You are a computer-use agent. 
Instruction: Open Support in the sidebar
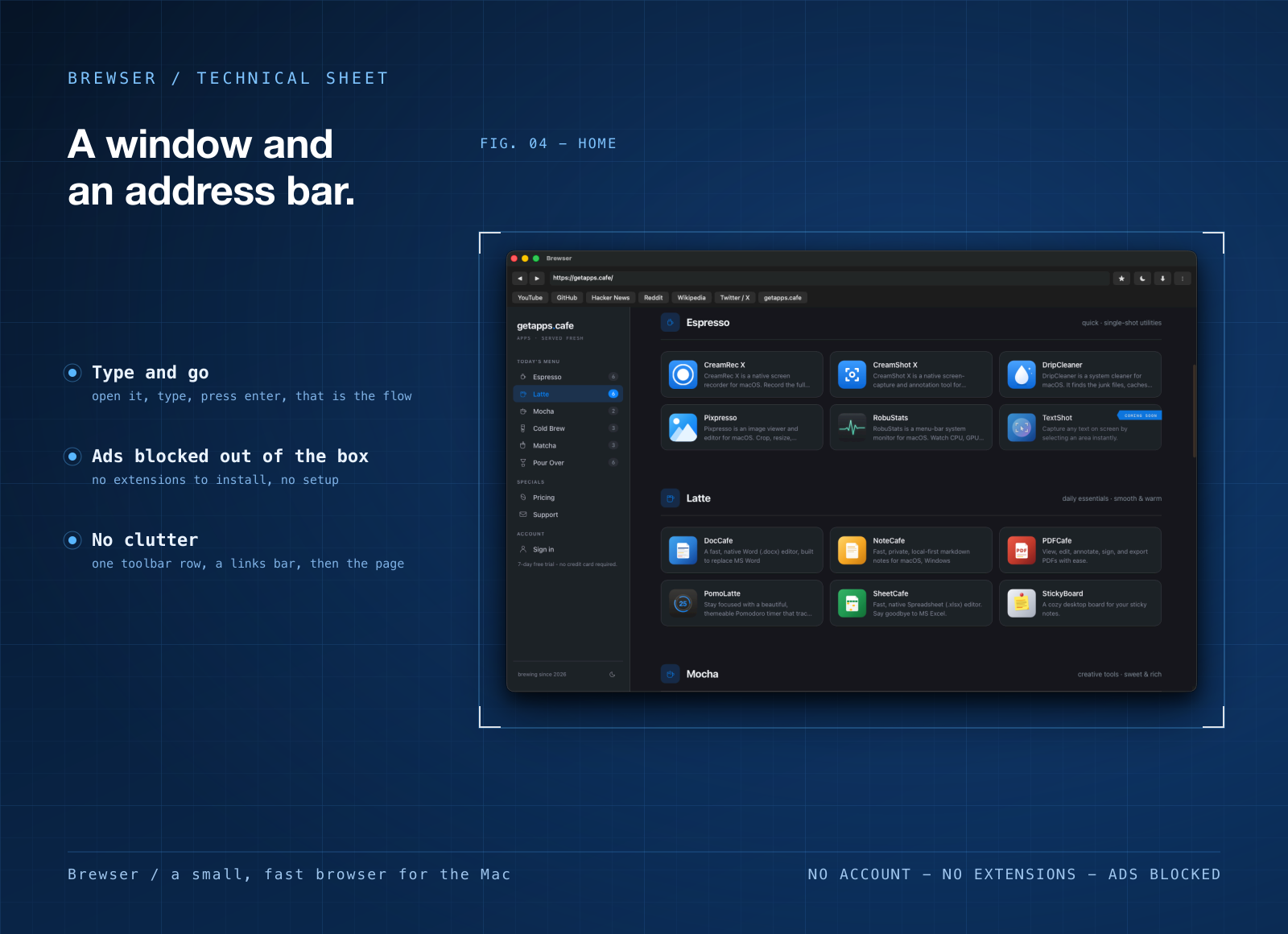tap(568, 515)
